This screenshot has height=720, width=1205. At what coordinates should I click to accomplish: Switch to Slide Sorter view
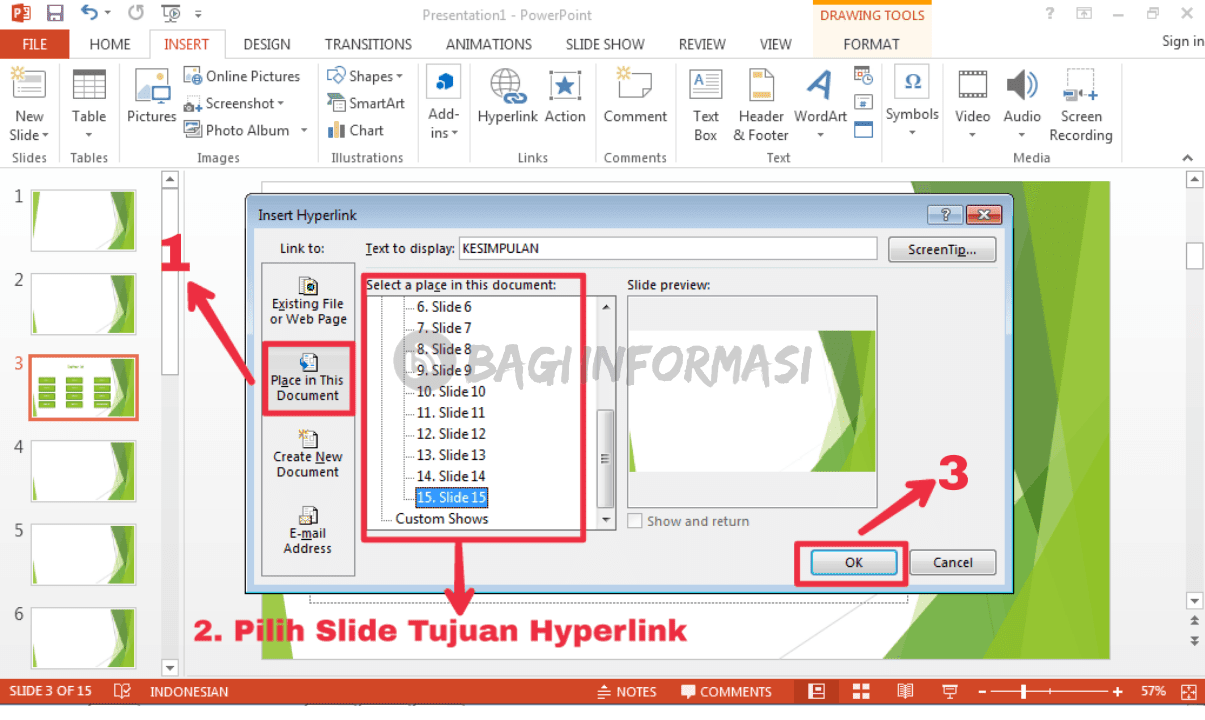(861, 691)
